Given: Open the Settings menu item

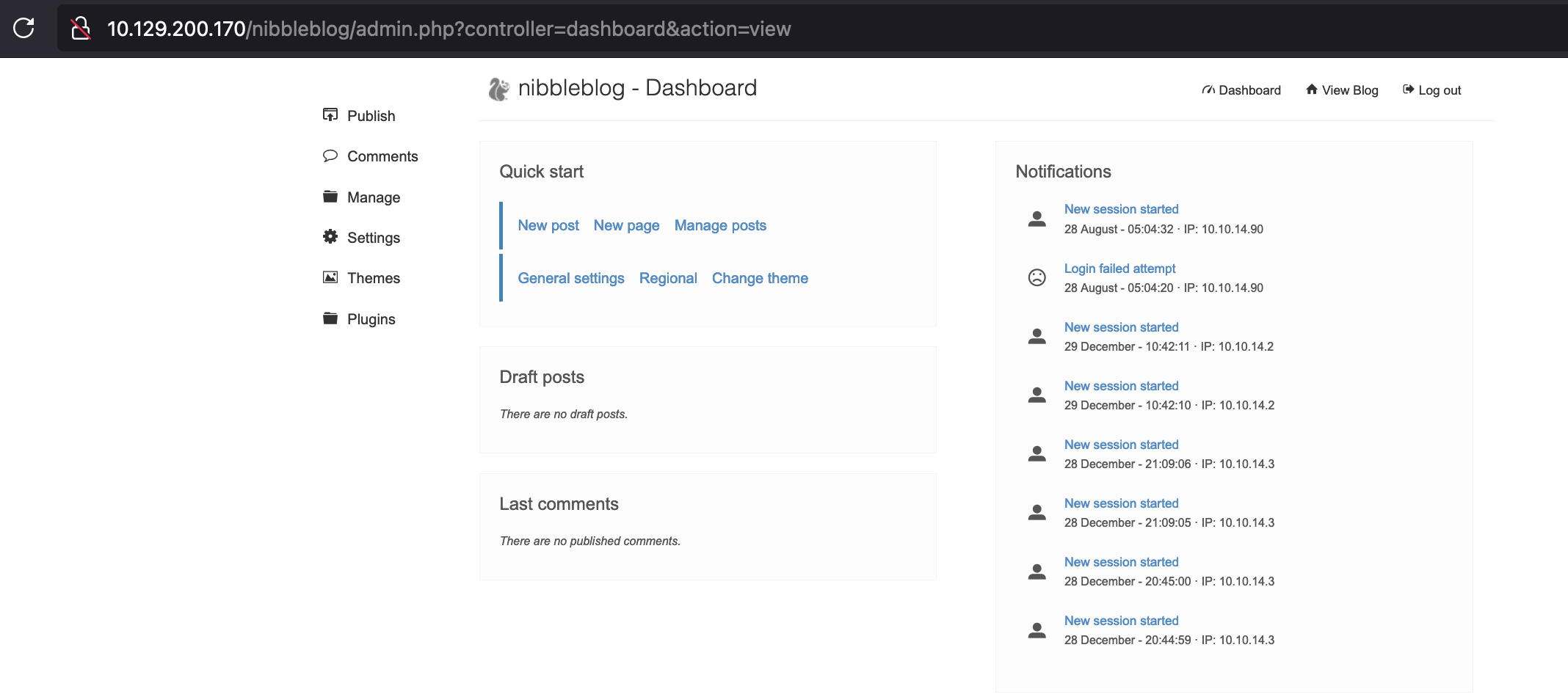Looking at the screenshot, I should click(x=374, y=238).
